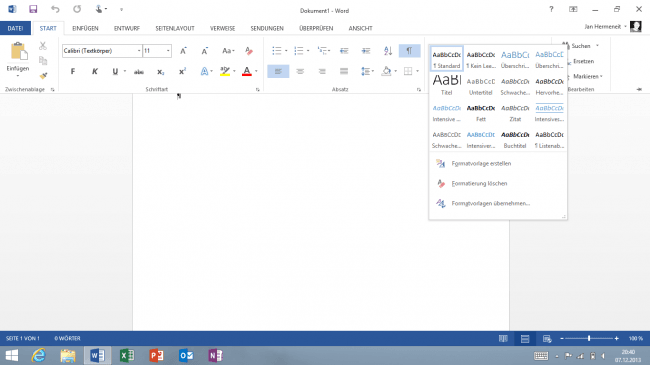The width and height of the screenshot is (650, 365).
Task: Apply the yellow text highlight color
Action: click(x=225, y=72)
